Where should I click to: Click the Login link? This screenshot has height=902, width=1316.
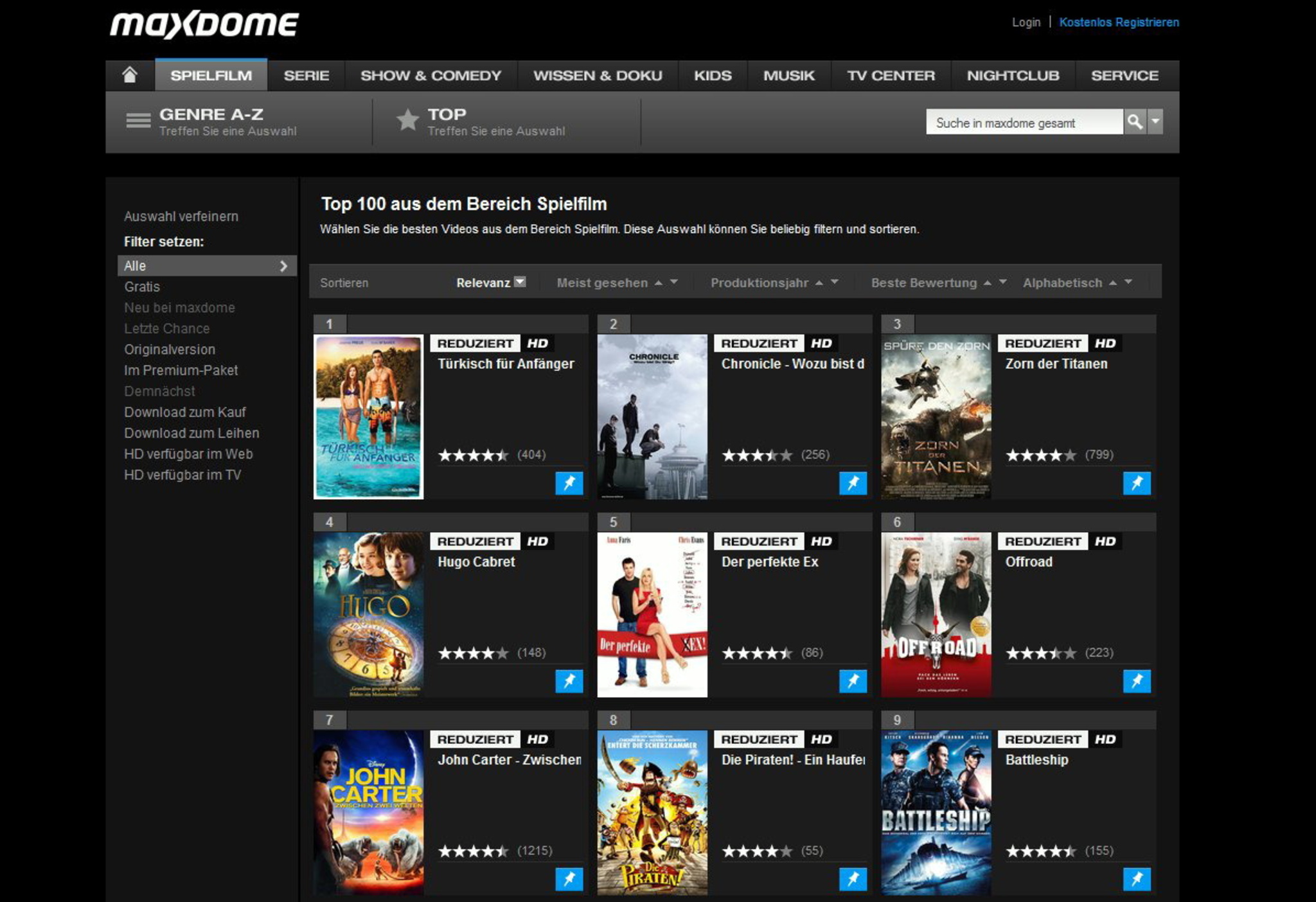pyautogui.click(x=1026, y=22)
